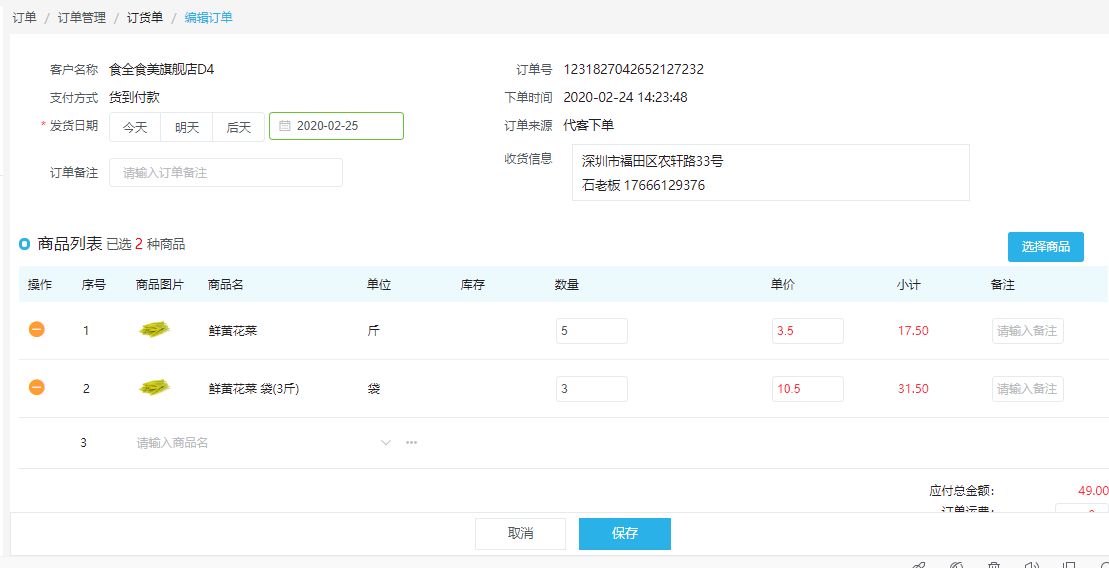Click the subtotal 17.50

pos(913,331)
